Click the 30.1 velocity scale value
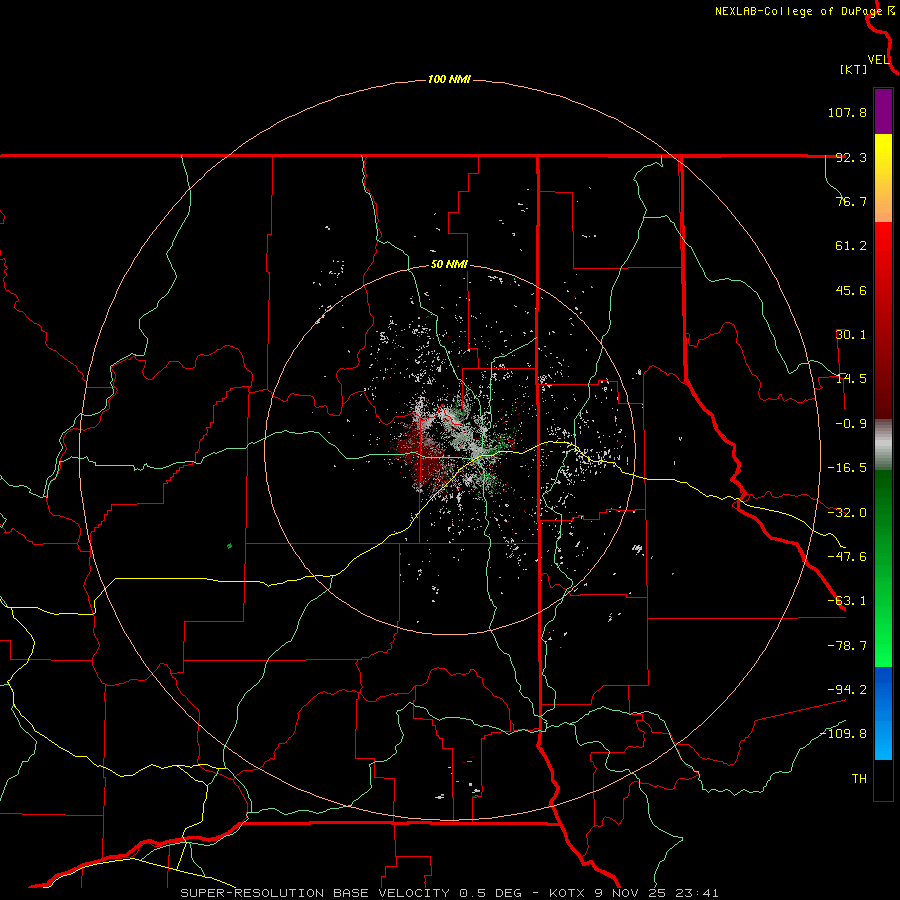Screen dimensions: 900x900 coord(851,335)
